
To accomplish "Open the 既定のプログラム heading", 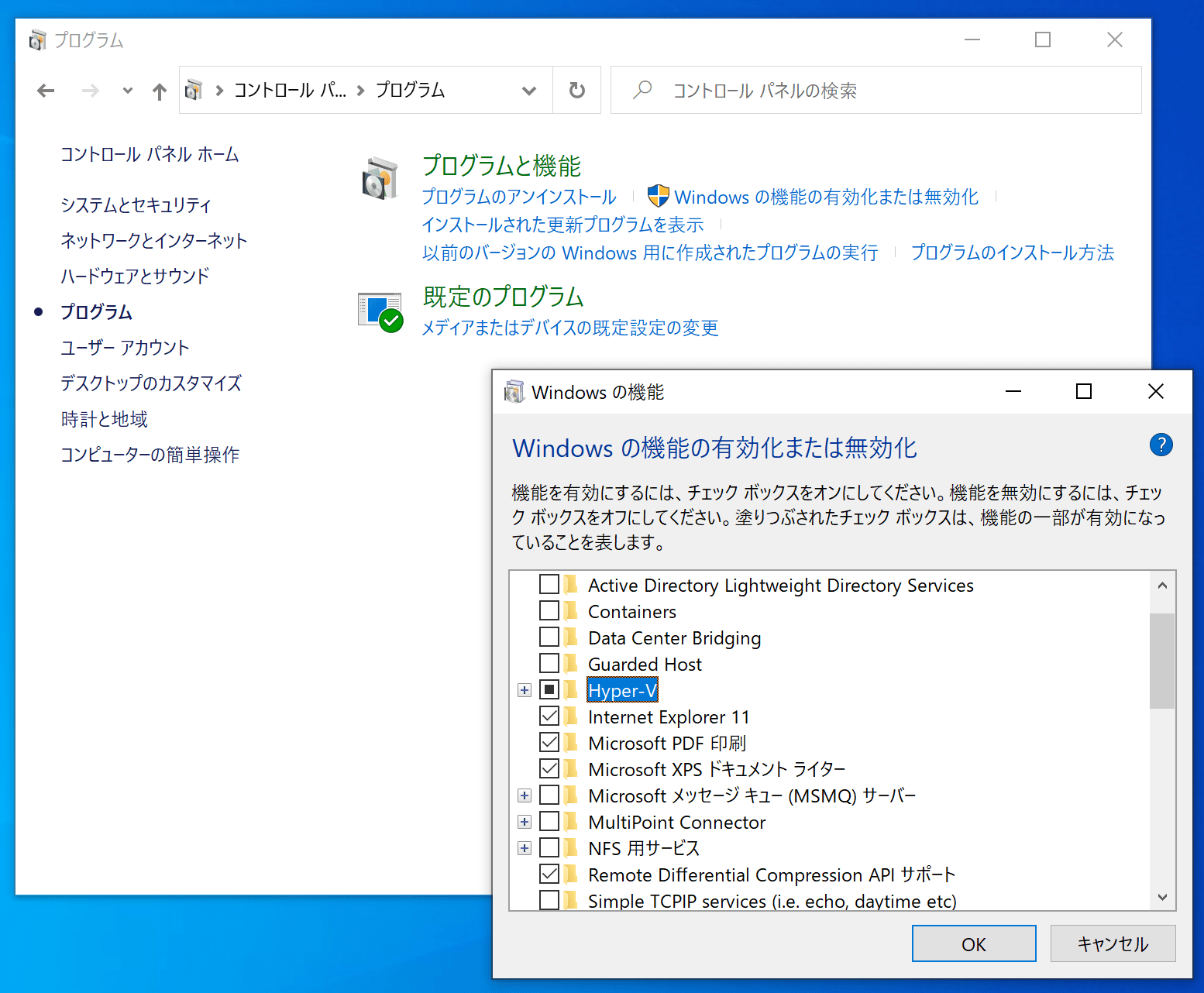I will pos(504,296).
